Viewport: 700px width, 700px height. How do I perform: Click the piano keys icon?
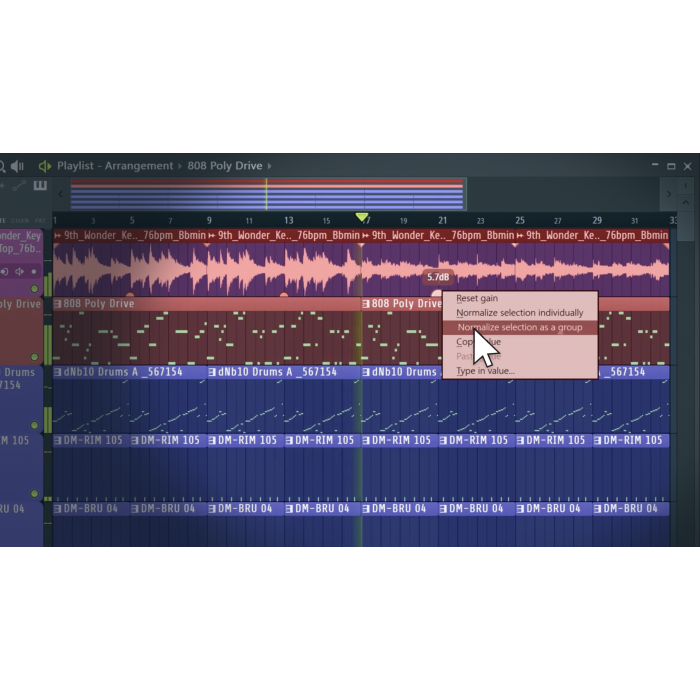pyautogui.click(x=40, y=185)
